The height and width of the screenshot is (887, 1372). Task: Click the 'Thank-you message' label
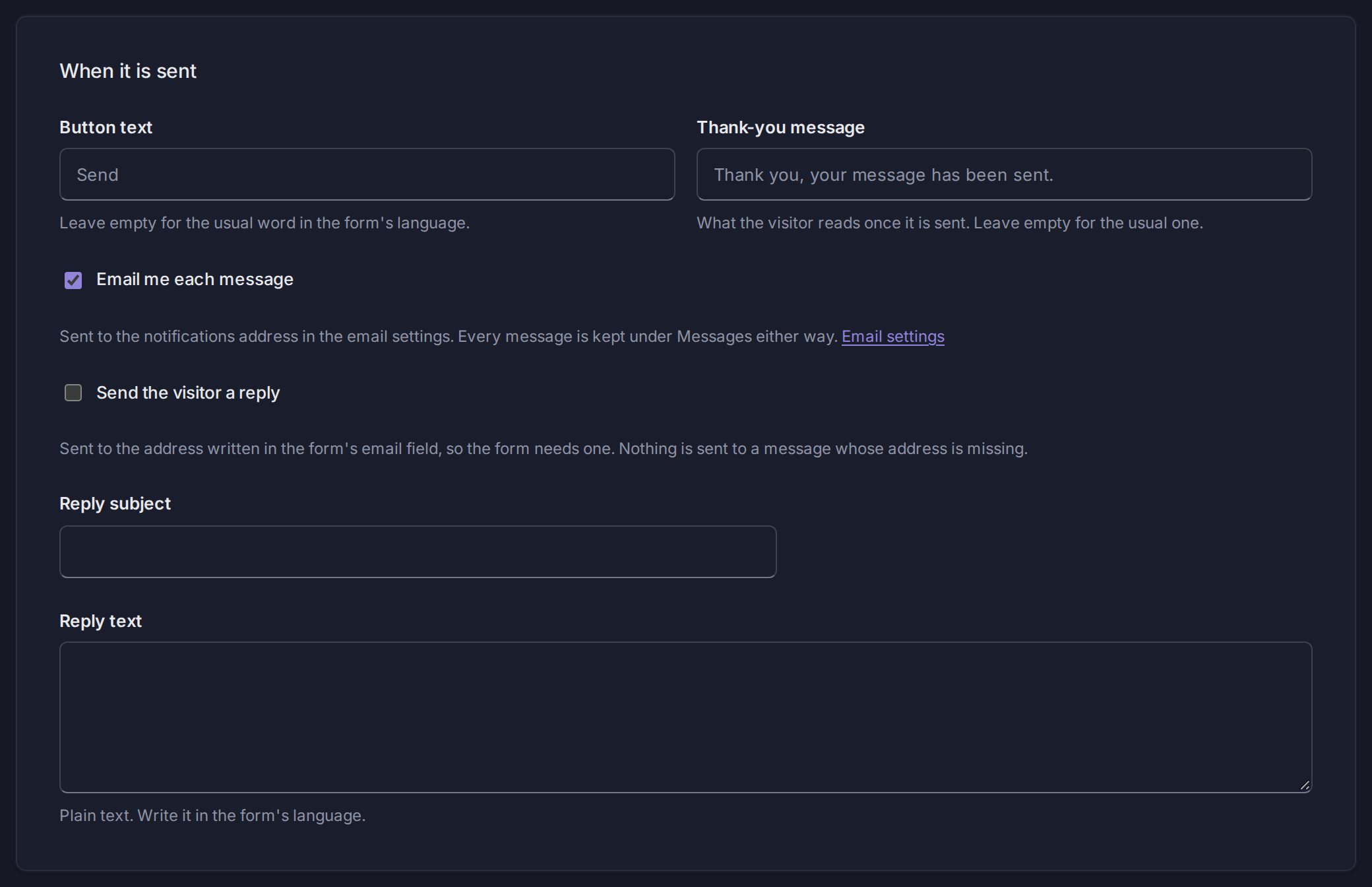(780, 127)
